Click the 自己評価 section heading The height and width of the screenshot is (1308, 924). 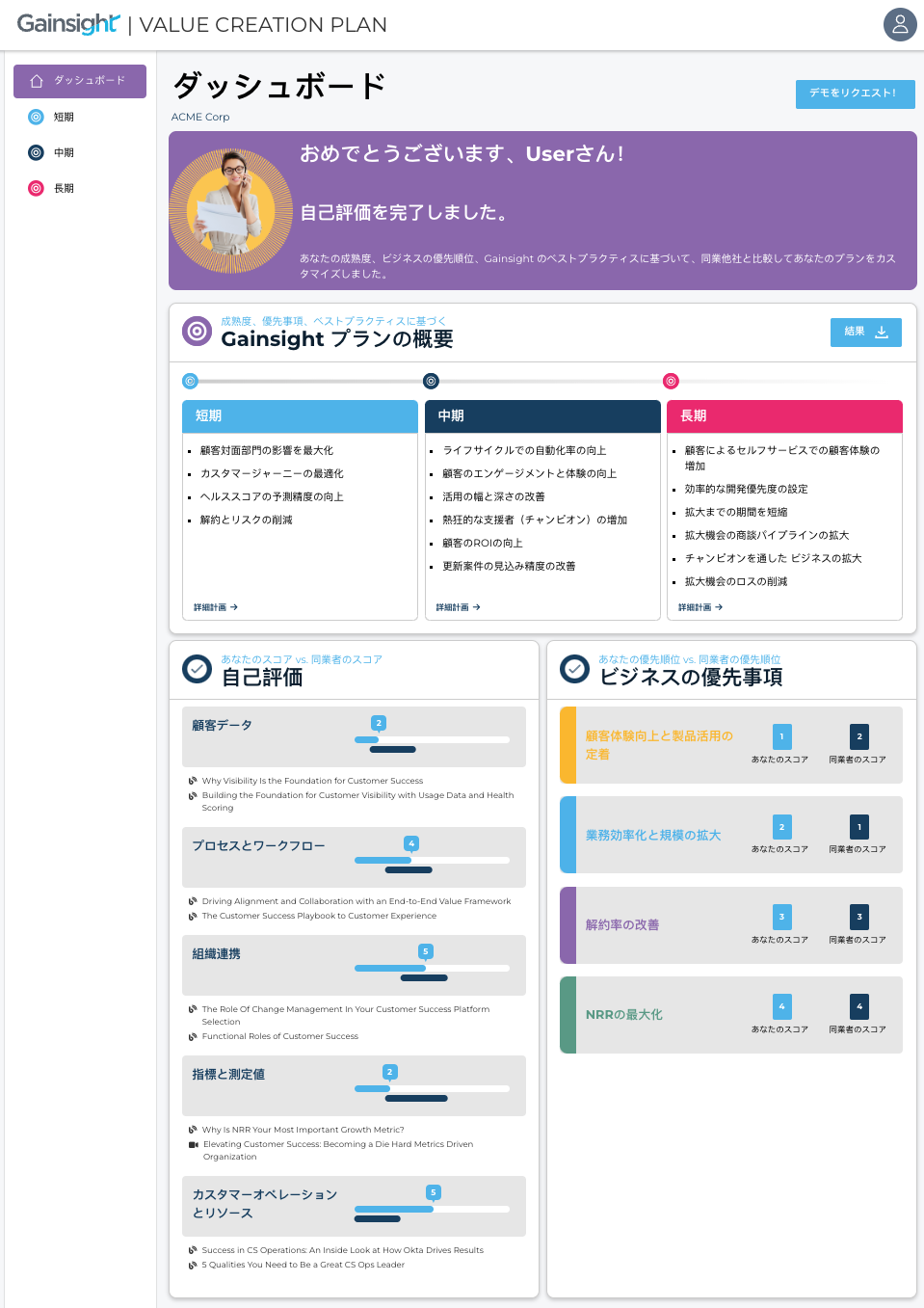[x=262, y=678]
